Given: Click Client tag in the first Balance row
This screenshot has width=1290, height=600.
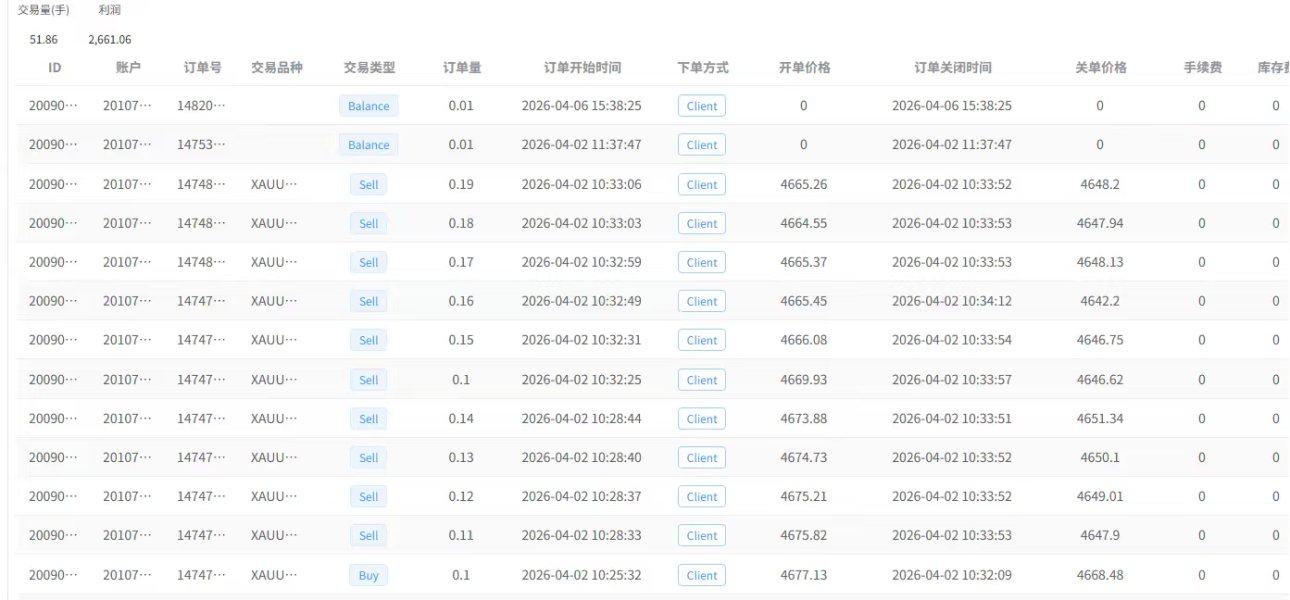Looking at the screenshot, I should coord(702,106).
